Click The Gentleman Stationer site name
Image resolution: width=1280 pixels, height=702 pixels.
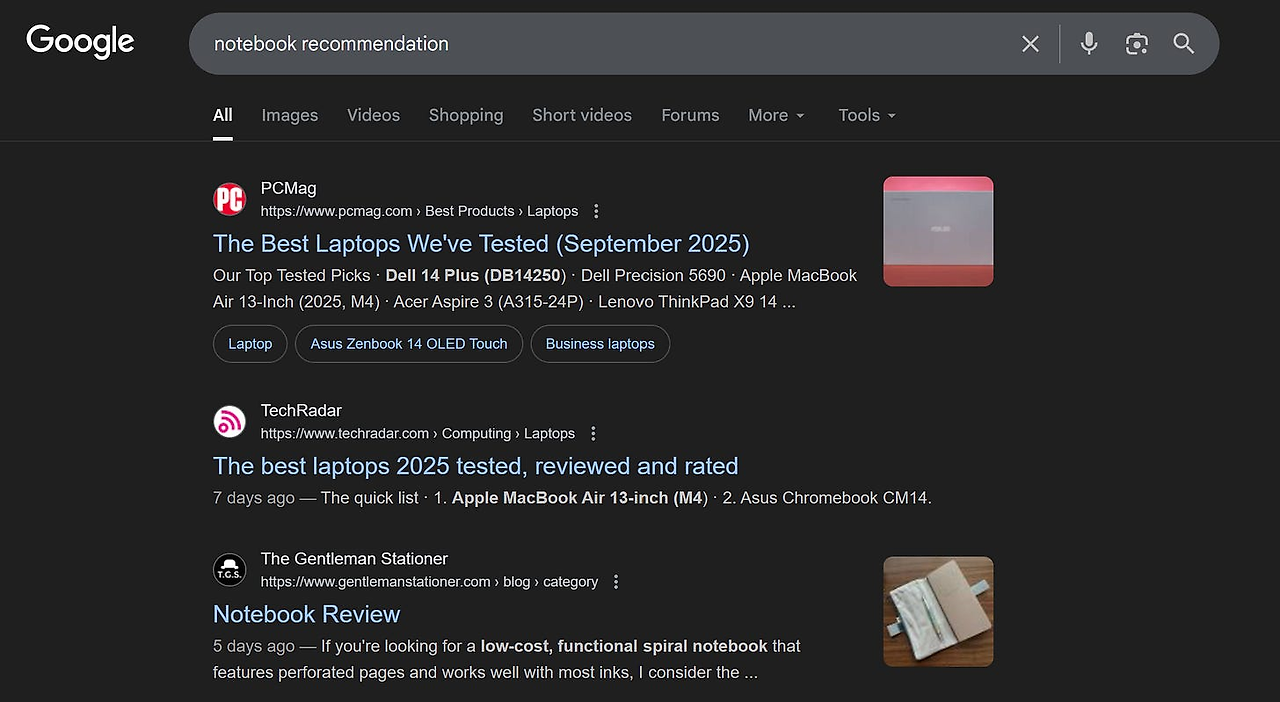(x=354, y=559)
